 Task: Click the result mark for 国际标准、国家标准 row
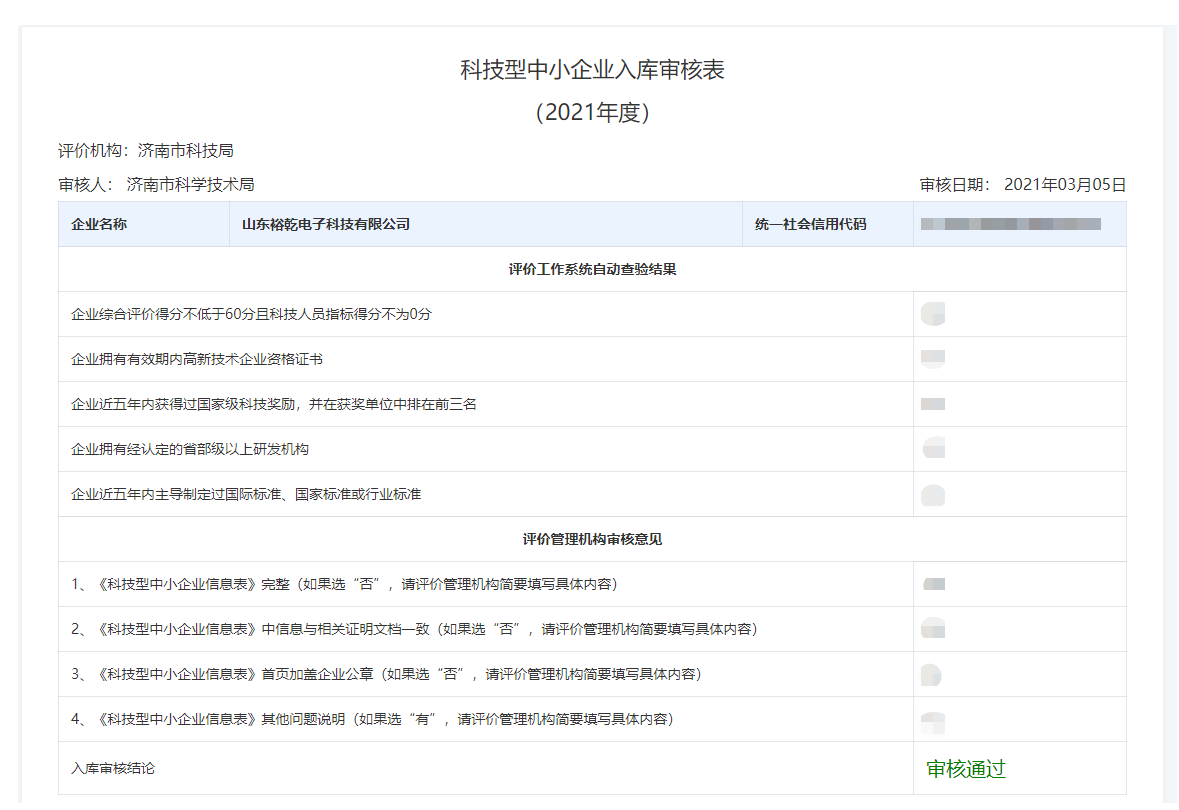(x=932, y=494)
